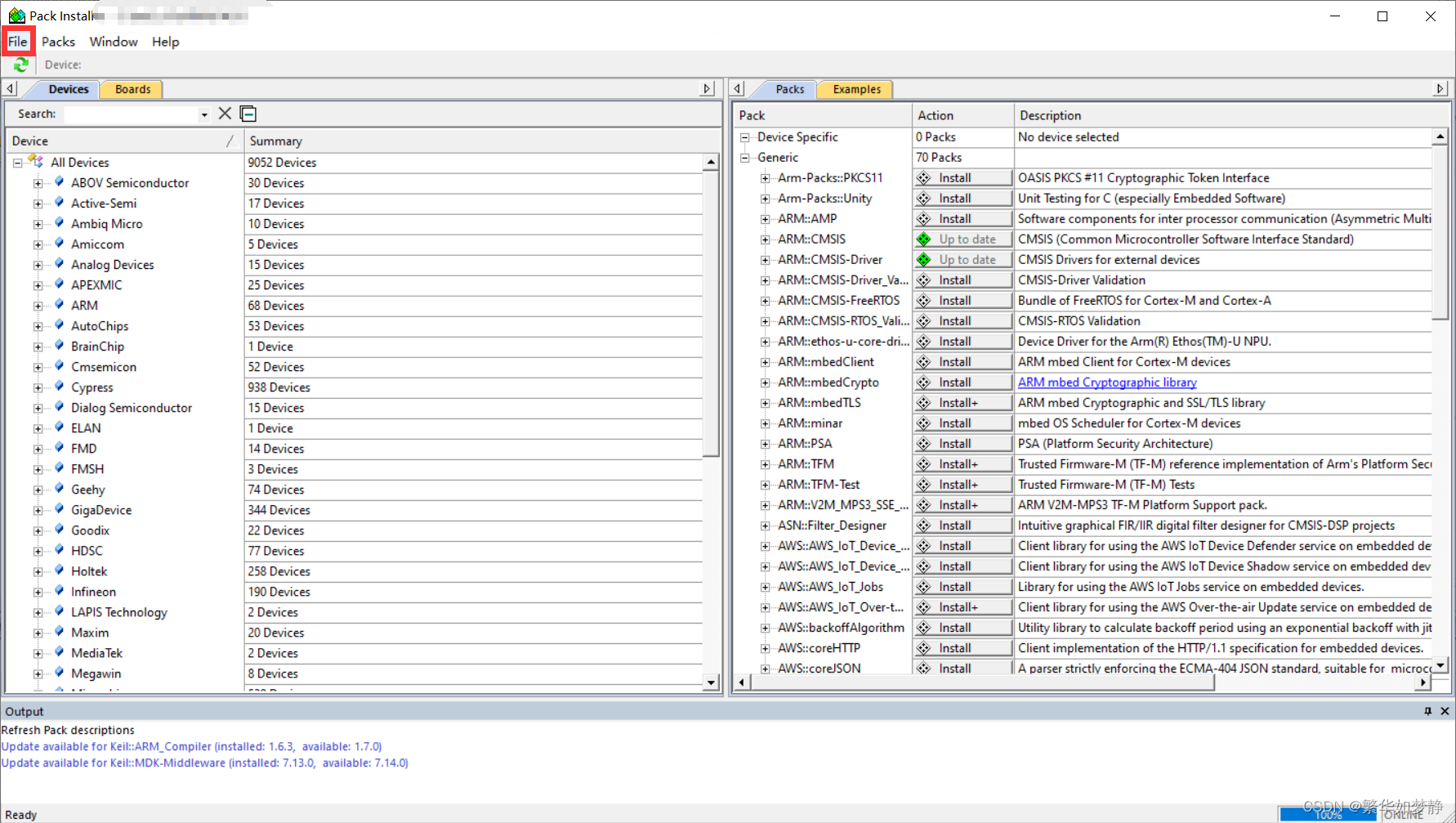
Task: Clear the device search with X icon
Action: 225,114
